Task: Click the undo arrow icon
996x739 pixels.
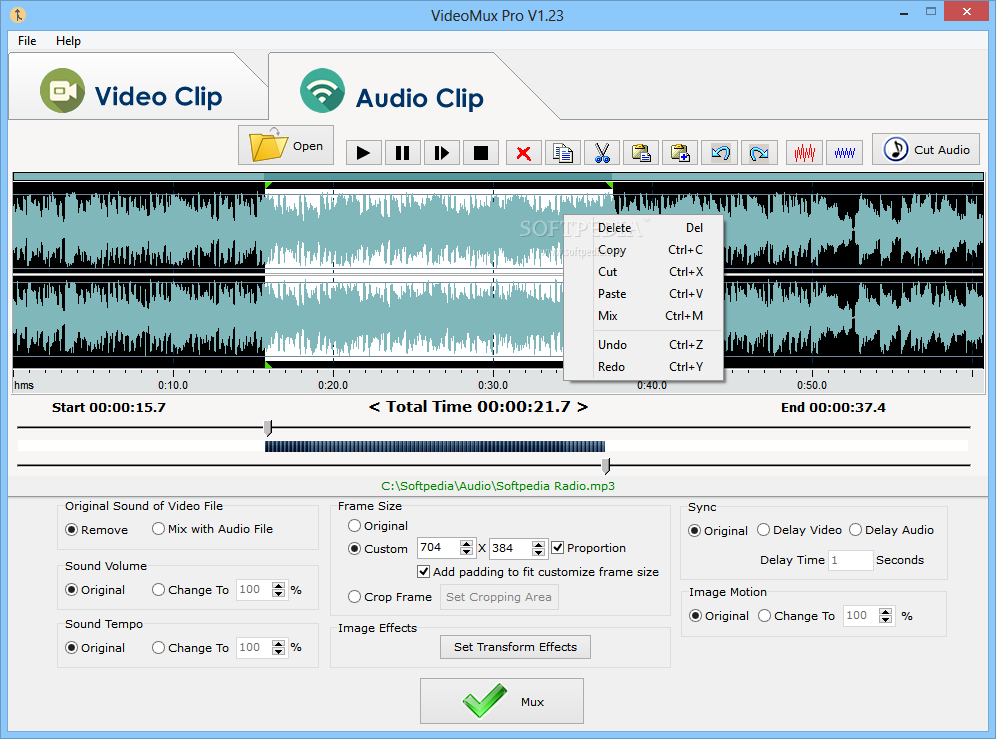Action: [x=720, y=153]
